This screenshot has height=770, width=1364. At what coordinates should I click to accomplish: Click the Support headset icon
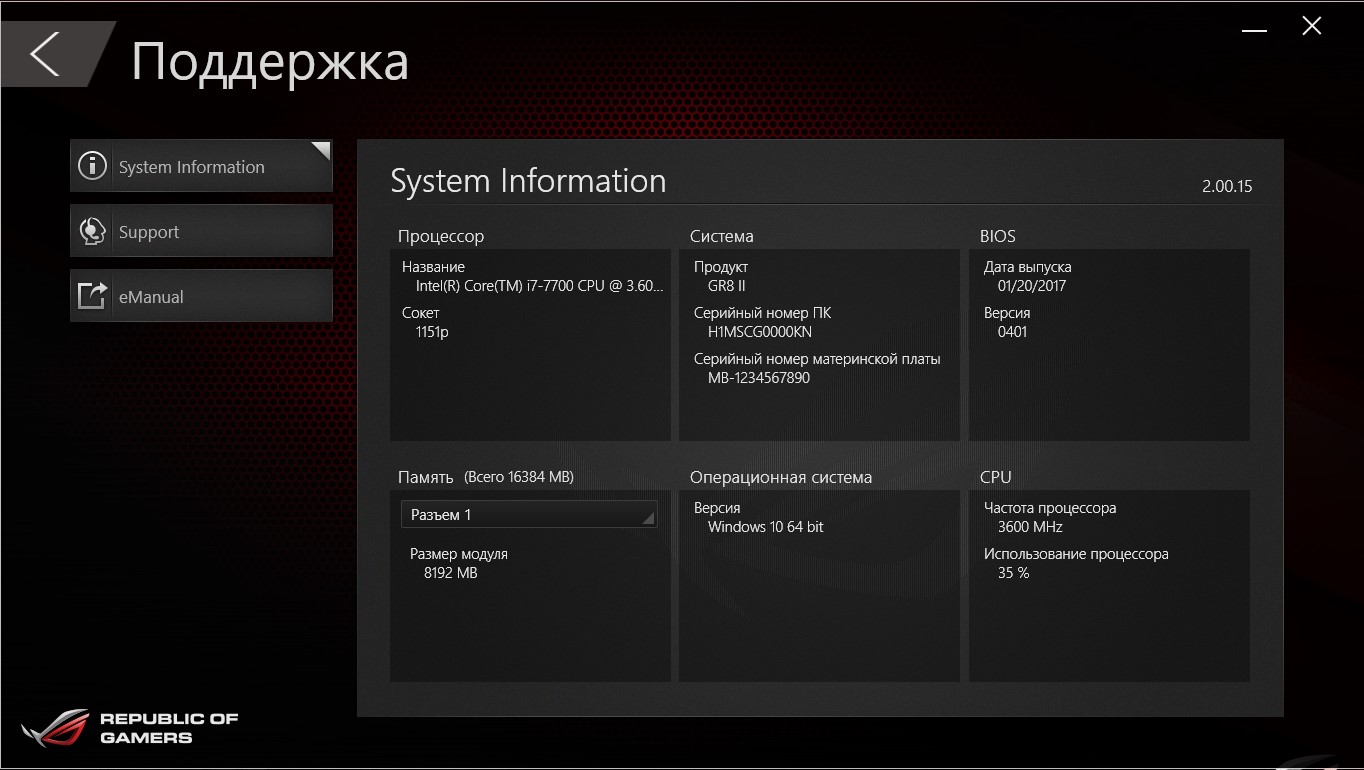point(93,231)
